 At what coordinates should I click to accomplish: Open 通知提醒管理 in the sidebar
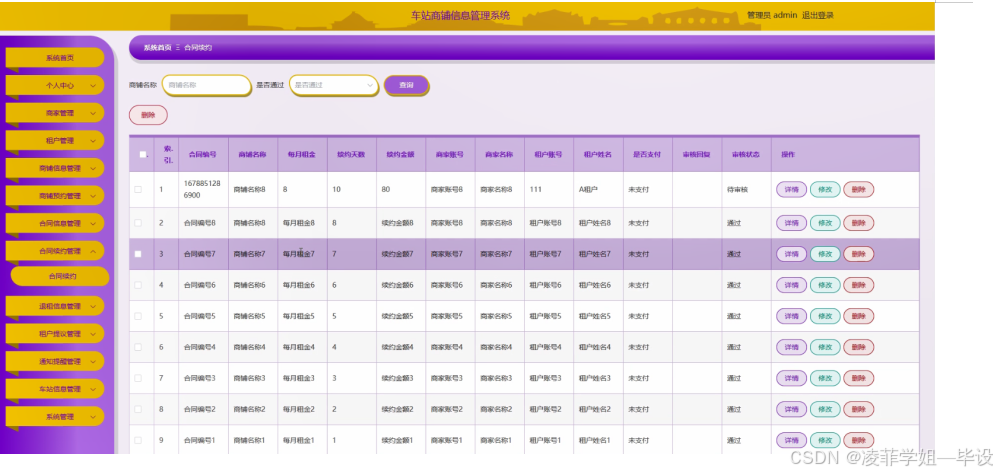pyautogui.click(x=55, y=361)
